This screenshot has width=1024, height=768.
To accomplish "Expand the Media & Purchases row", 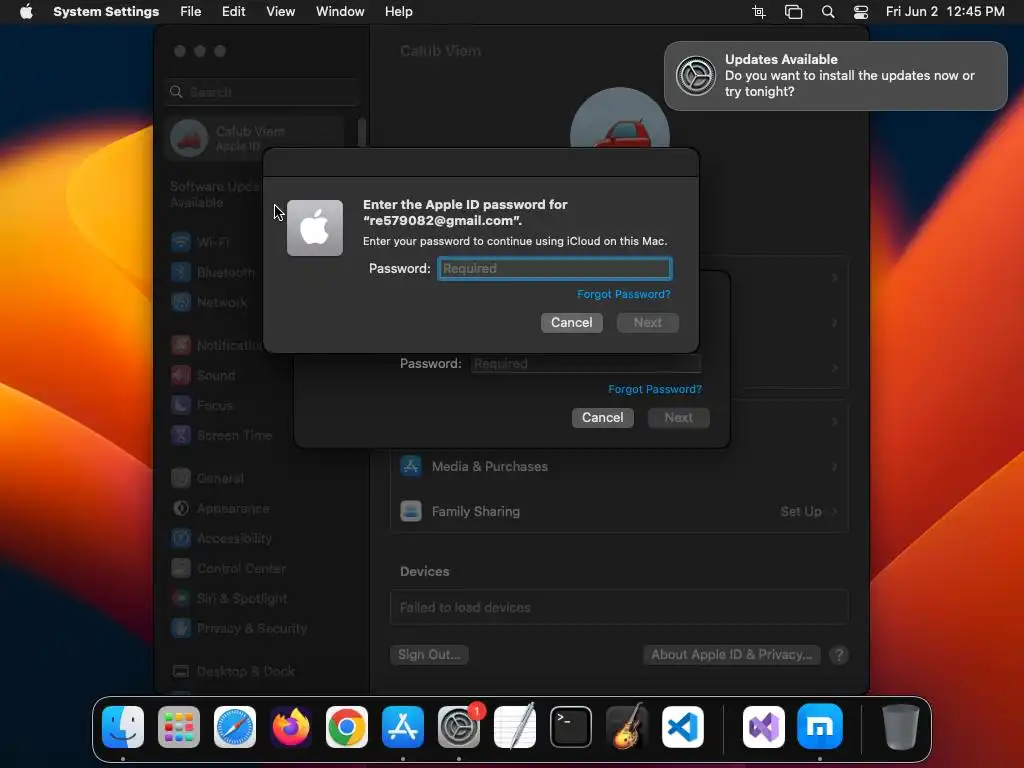I will (x=619, y=467).
